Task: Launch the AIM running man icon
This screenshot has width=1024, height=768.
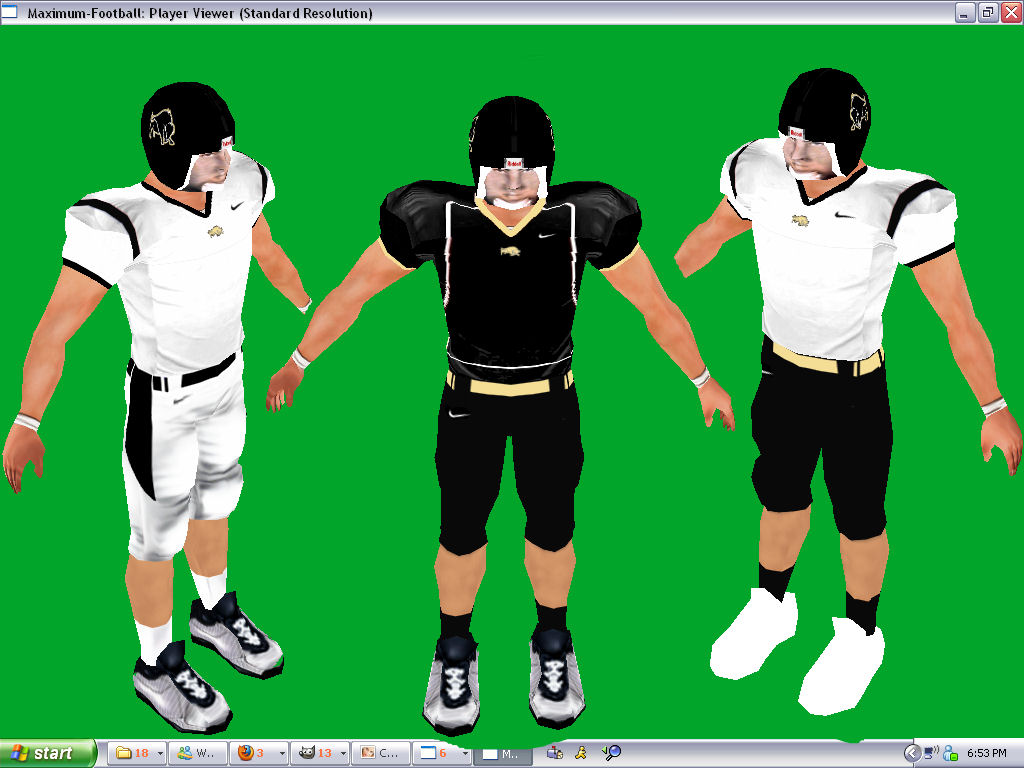Action: pos(581,753)
